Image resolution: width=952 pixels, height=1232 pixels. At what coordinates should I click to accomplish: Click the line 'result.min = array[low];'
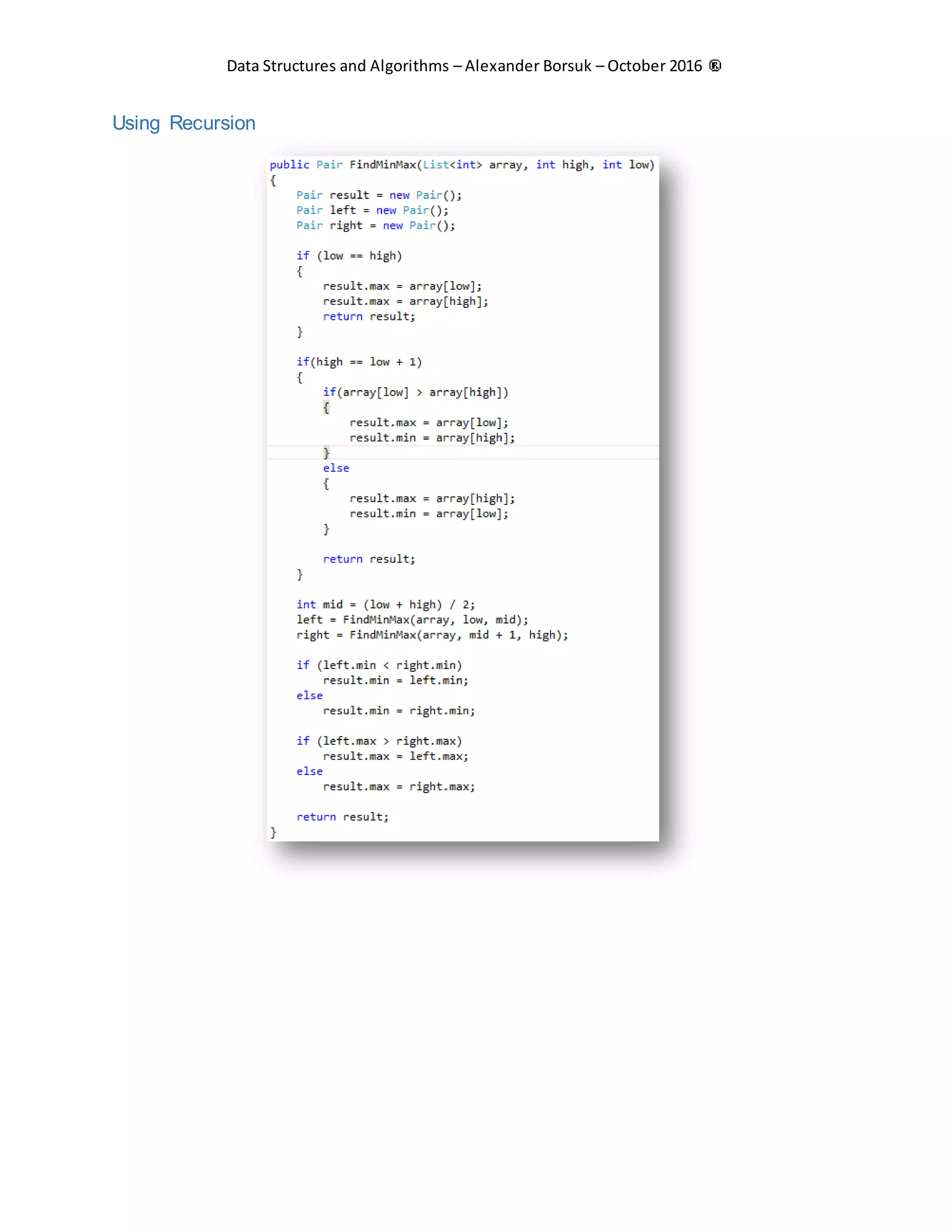coord(429,514)
